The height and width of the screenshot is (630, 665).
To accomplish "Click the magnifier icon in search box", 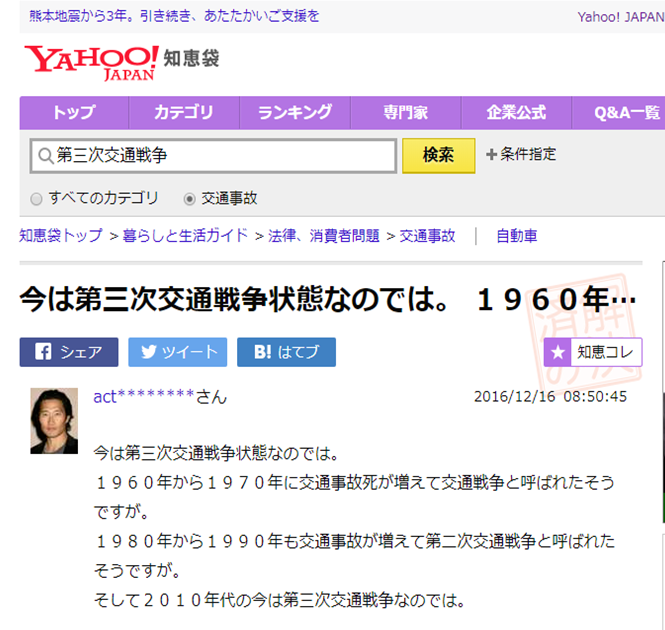I will tap(45, 156).
